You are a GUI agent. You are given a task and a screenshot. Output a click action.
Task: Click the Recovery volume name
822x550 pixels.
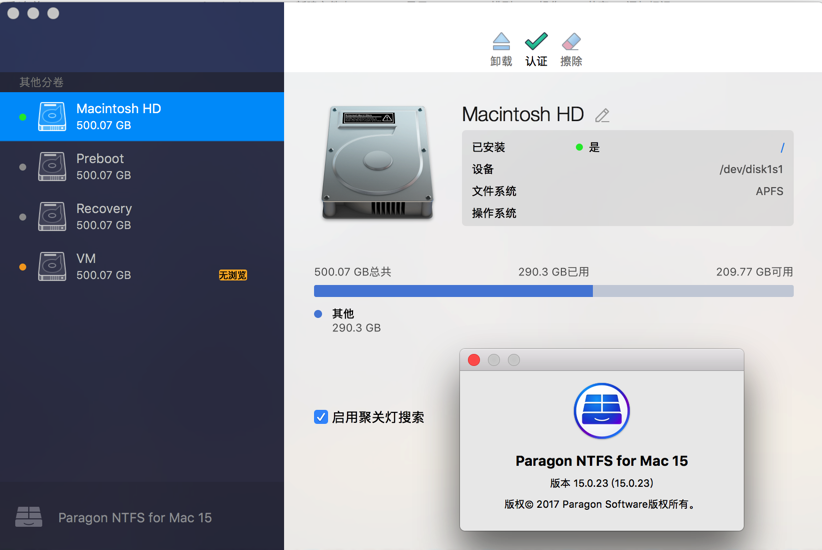[104, 208]
